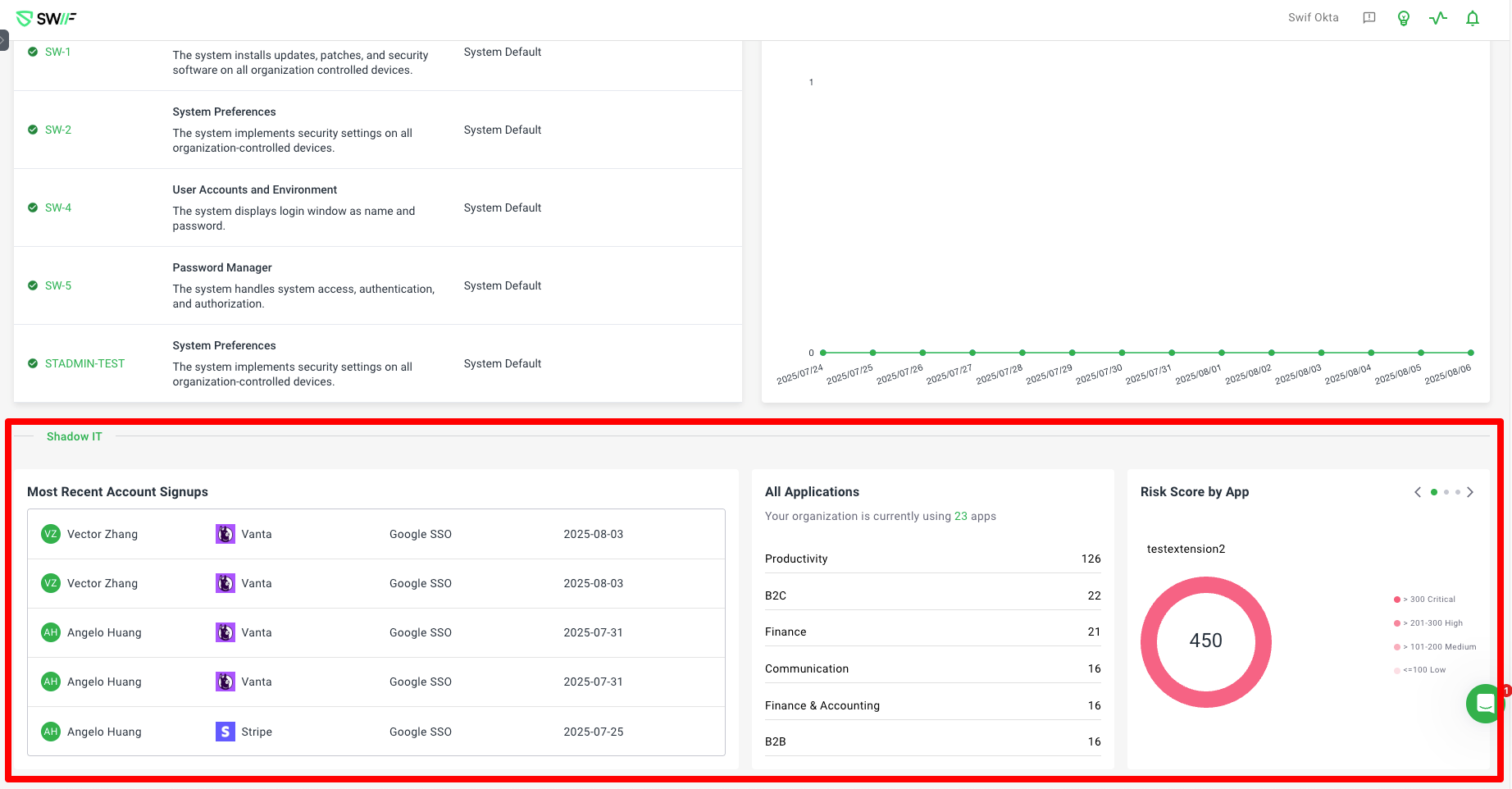This screenshot has height=789, width=1512.
Task: Select the Productivity category row
Action: tap(932, 559)
